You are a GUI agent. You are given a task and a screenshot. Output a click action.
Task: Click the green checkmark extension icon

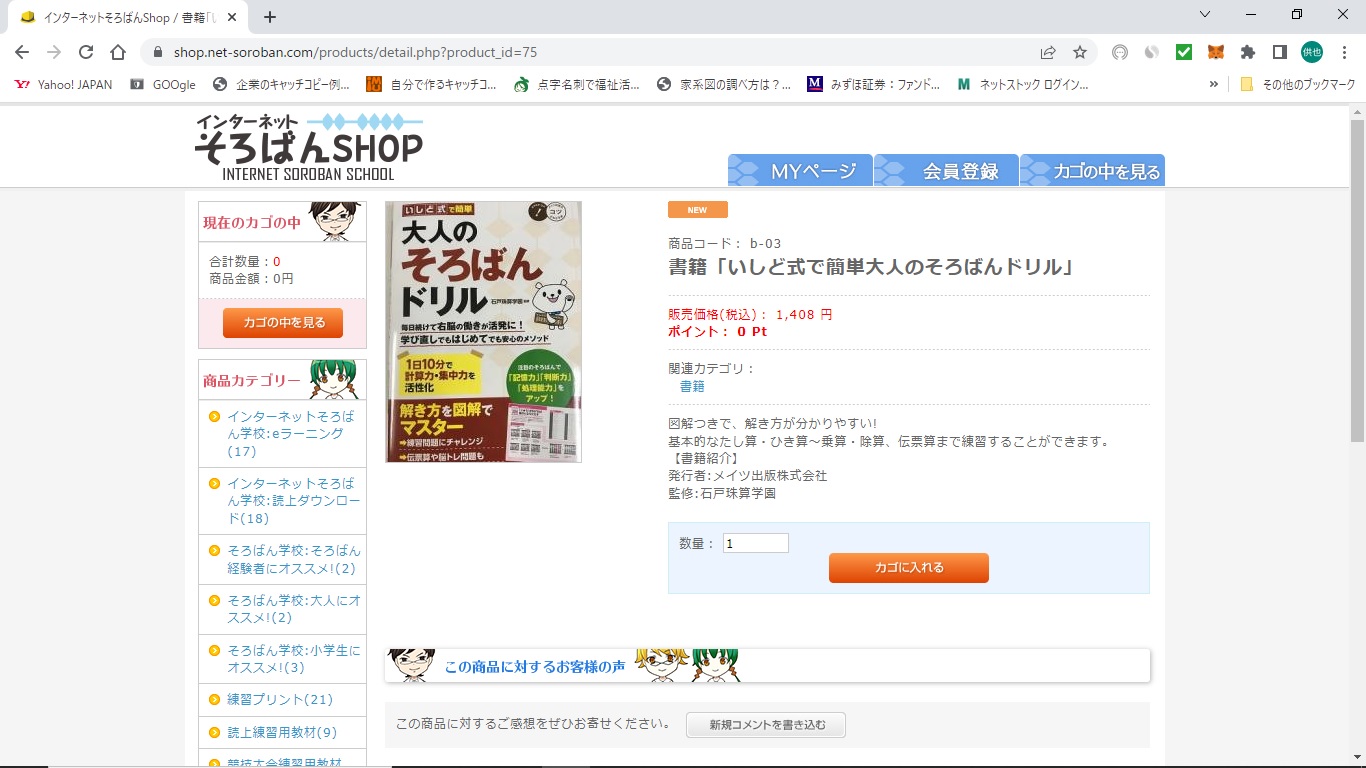pos(1184,52)
